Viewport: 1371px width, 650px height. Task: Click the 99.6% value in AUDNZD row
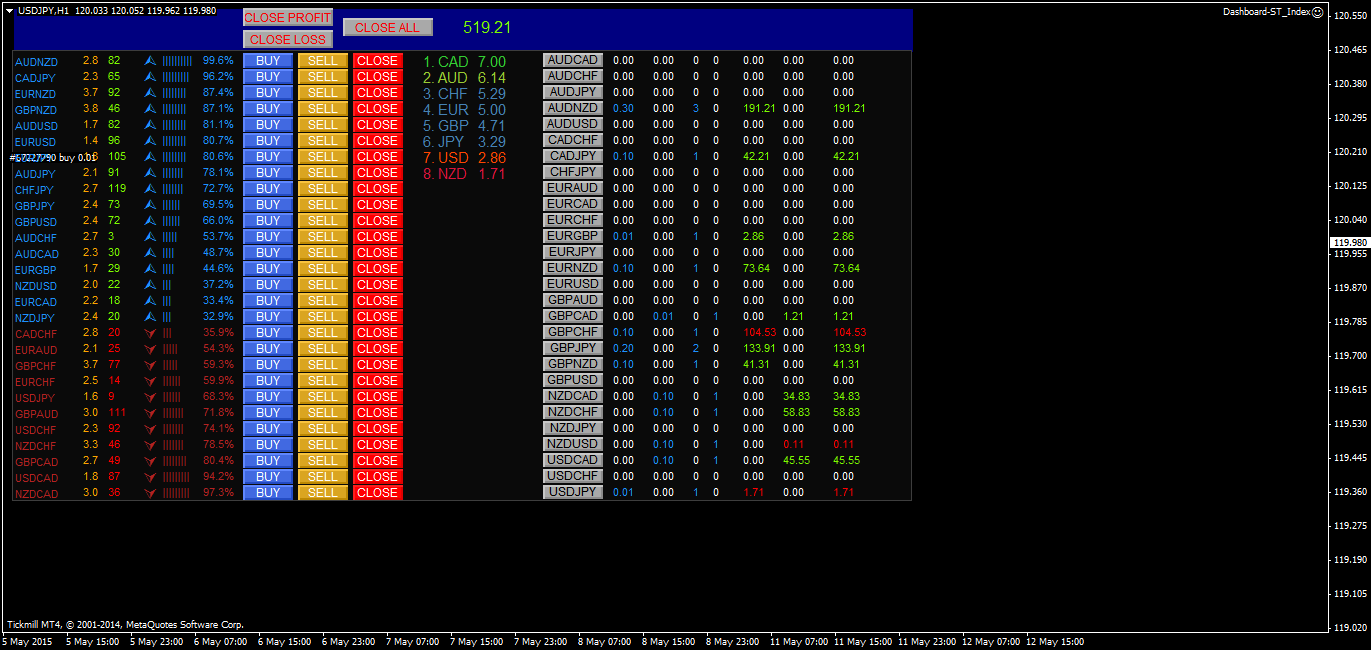[218, 61]
